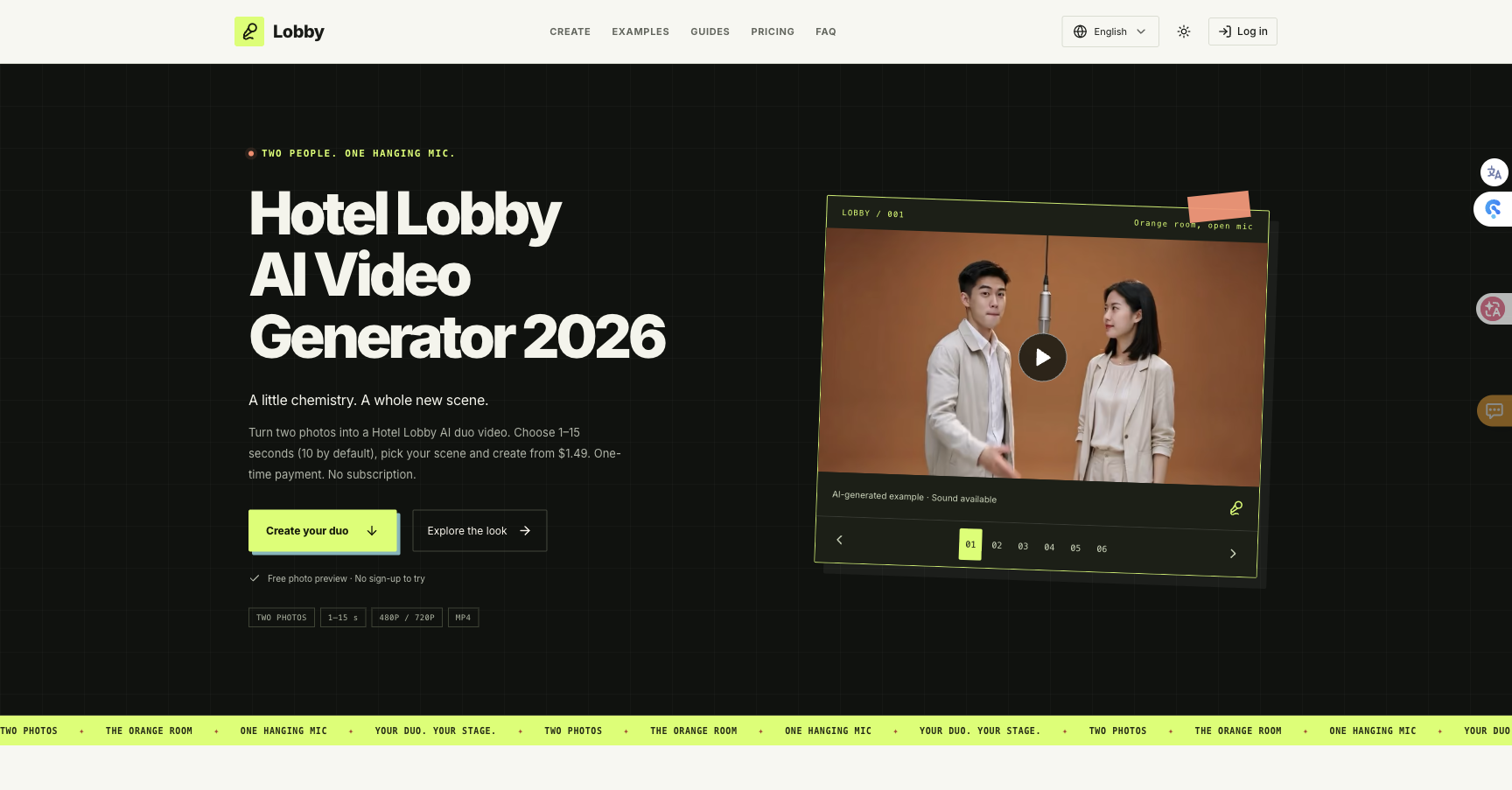This screenshot has height=790, width=1512.
Task: Click the 'LOBBY / 001' card label
Action: pos(872,213)
